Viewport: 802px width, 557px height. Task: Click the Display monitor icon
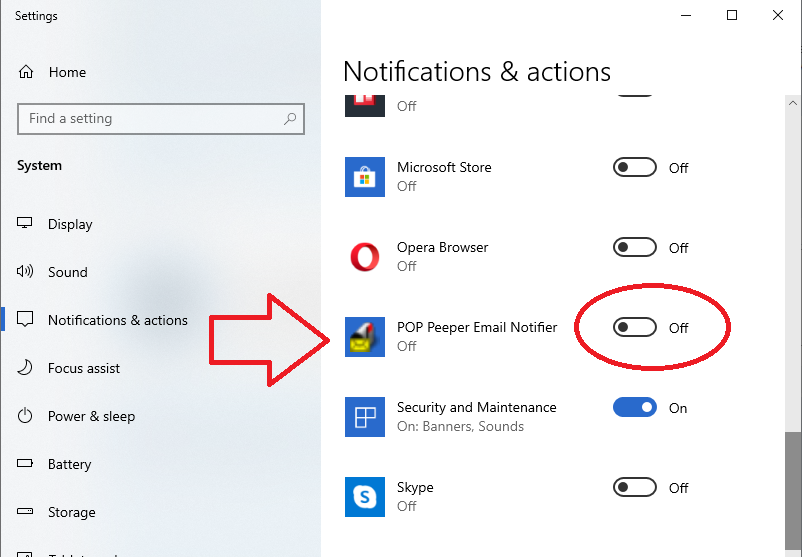(x=25, y=224)
